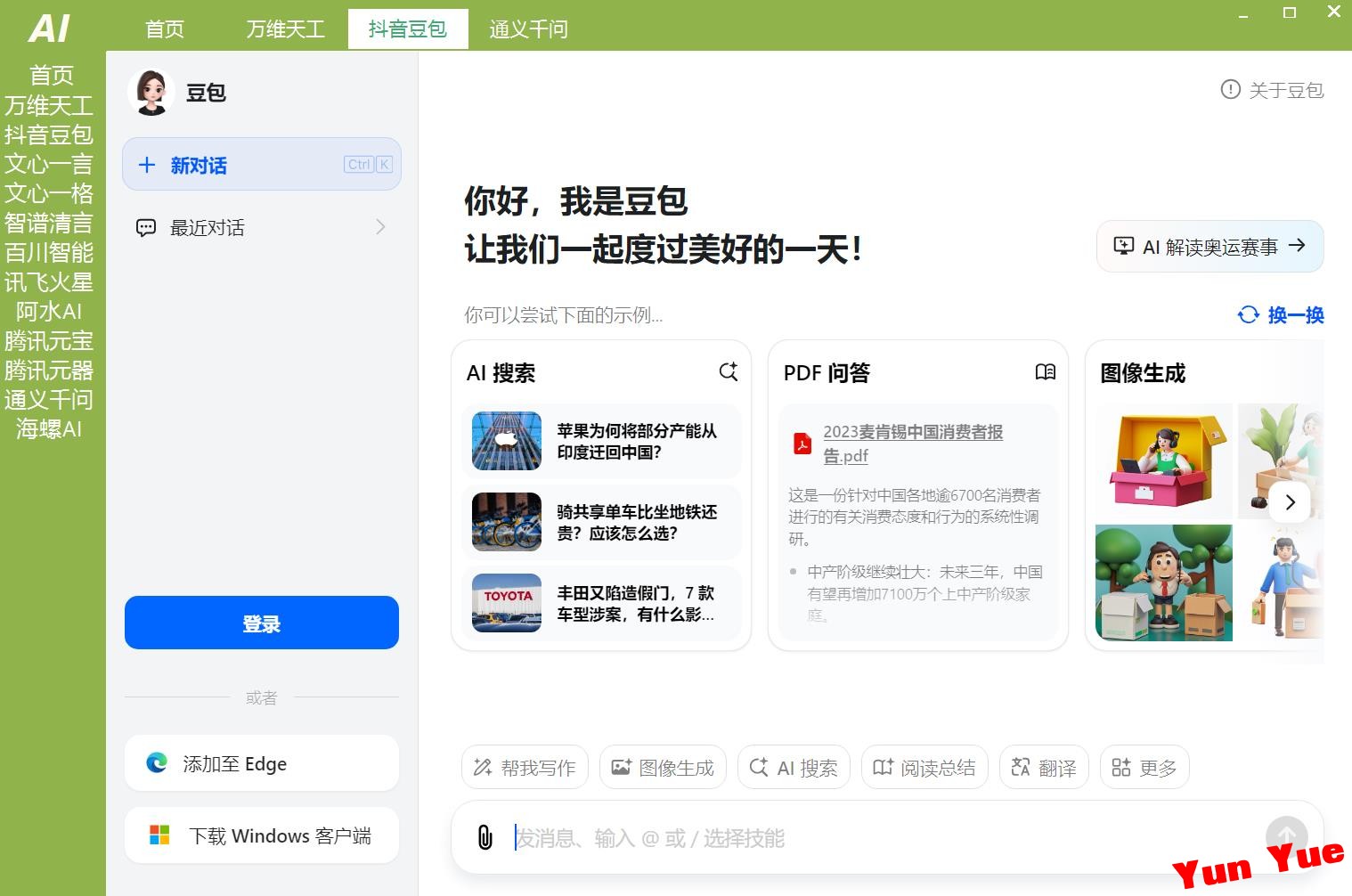This screenshot has height=896, width=1352.
Task: Open the 帮我写作 skill
Action: (x=525, y=767)
